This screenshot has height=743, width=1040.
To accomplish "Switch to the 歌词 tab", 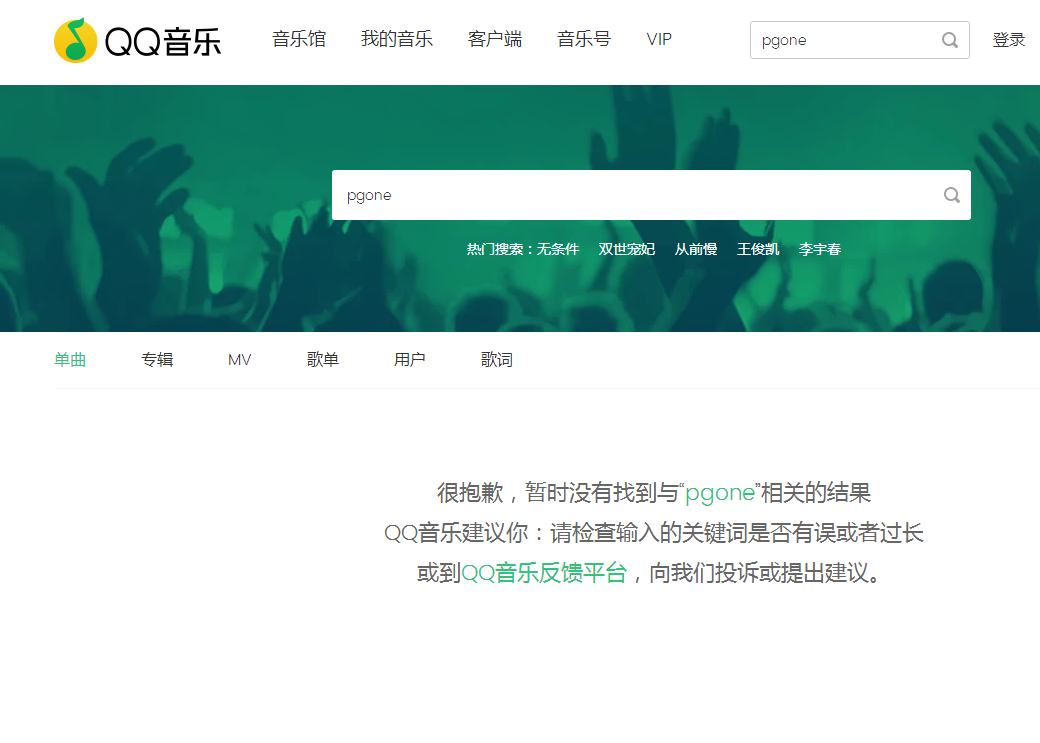I will 497,359.
